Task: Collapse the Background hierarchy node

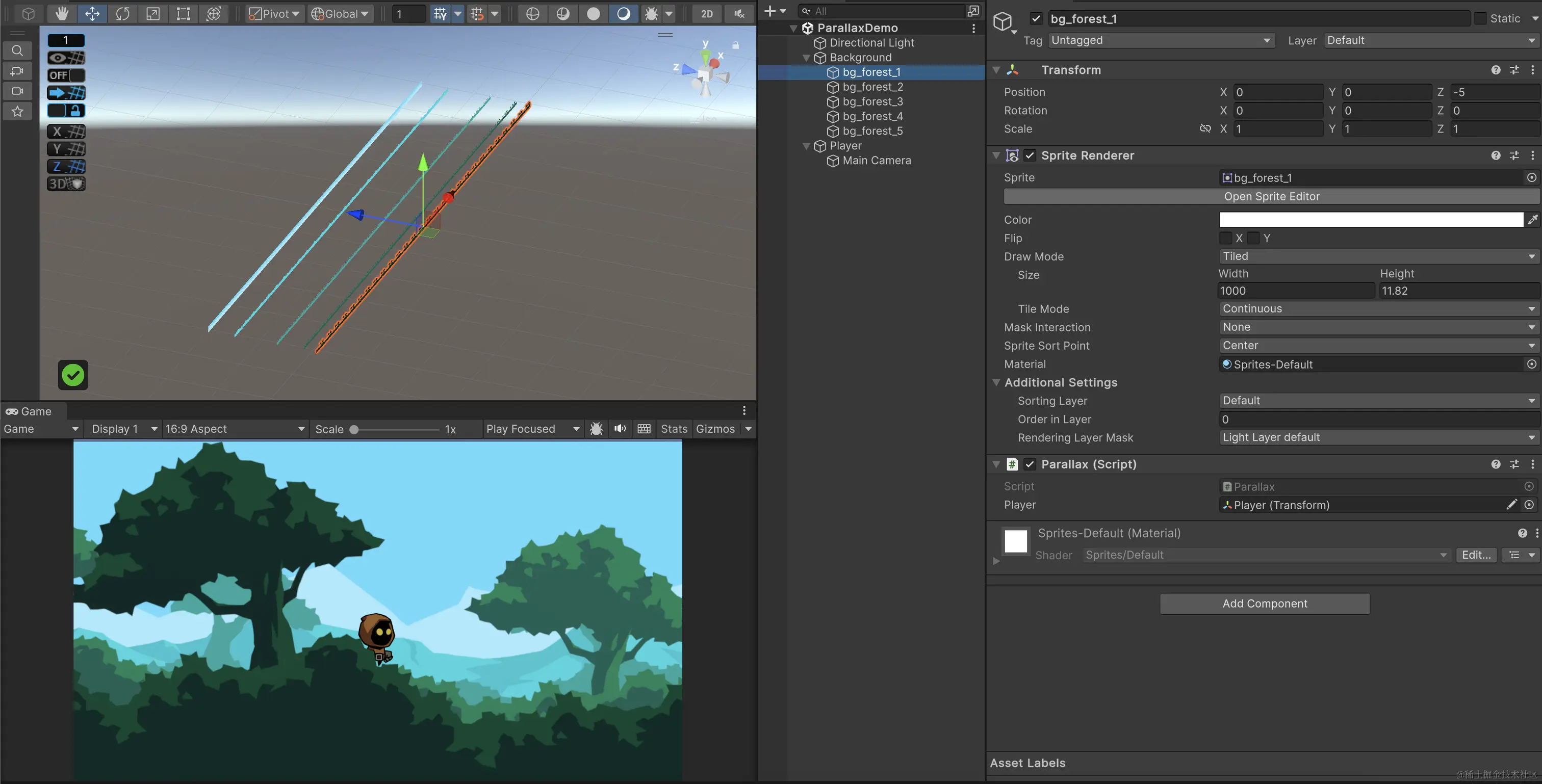Action: point(806,58)
